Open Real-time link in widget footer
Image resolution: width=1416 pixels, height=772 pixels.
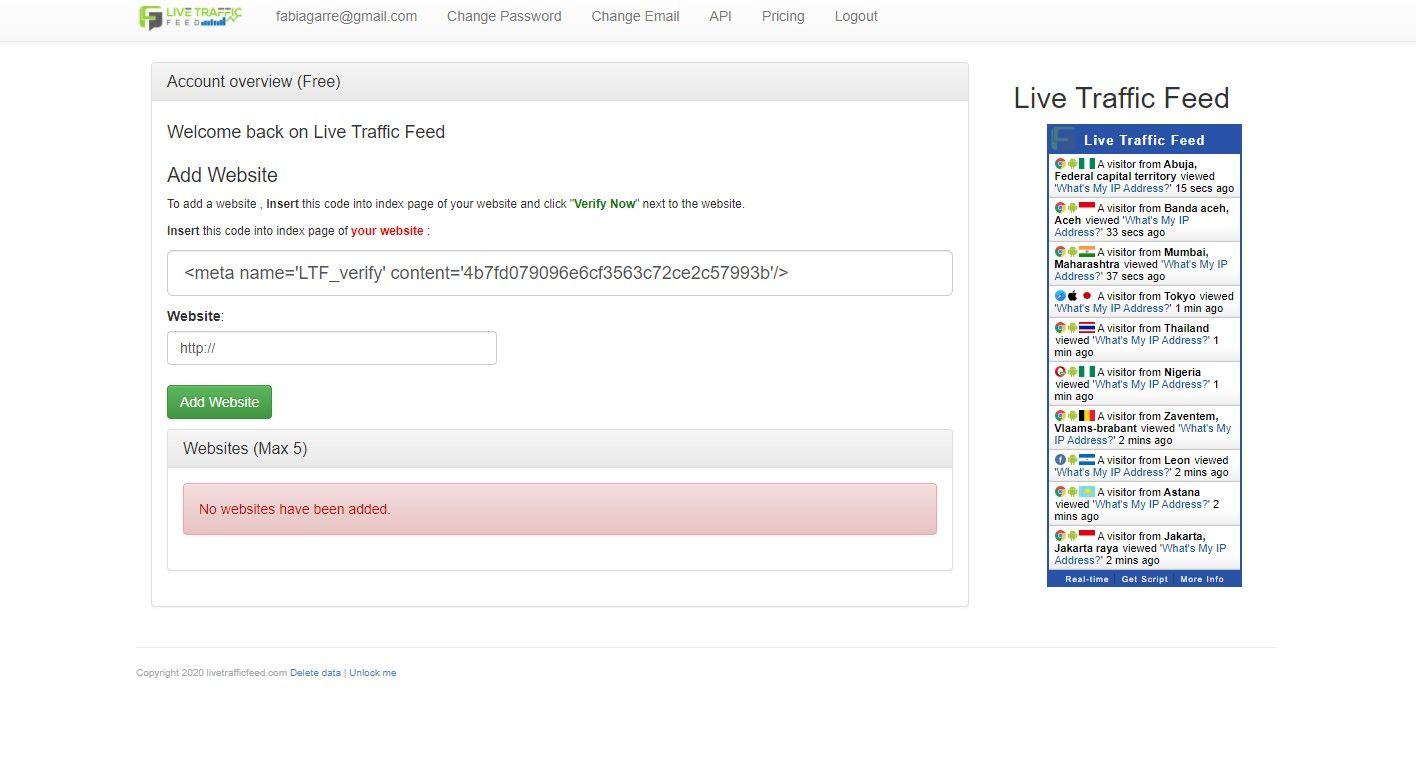click(1087, 579)
